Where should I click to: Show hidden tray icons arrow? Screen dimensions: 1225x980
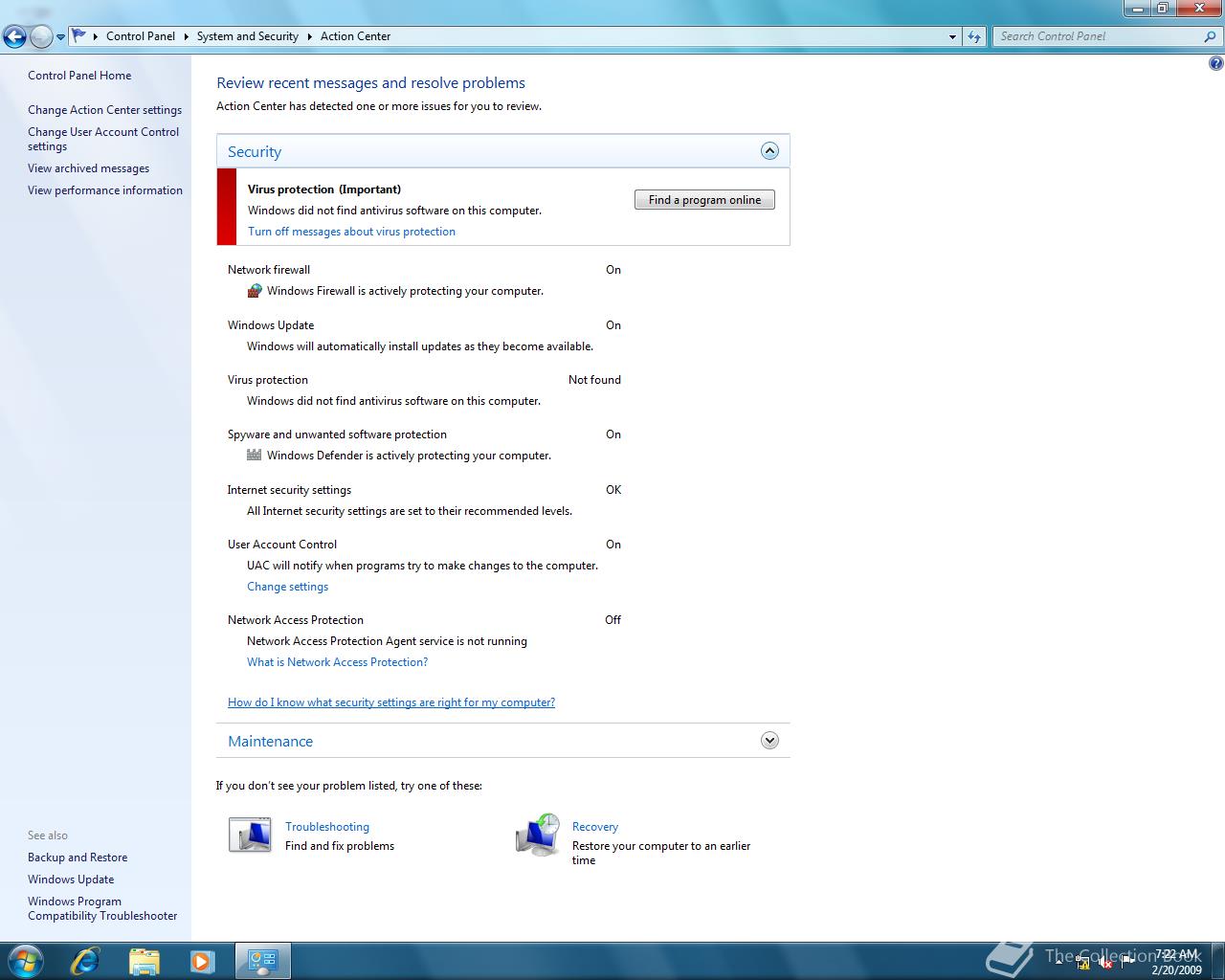(x=1058, y=962)
